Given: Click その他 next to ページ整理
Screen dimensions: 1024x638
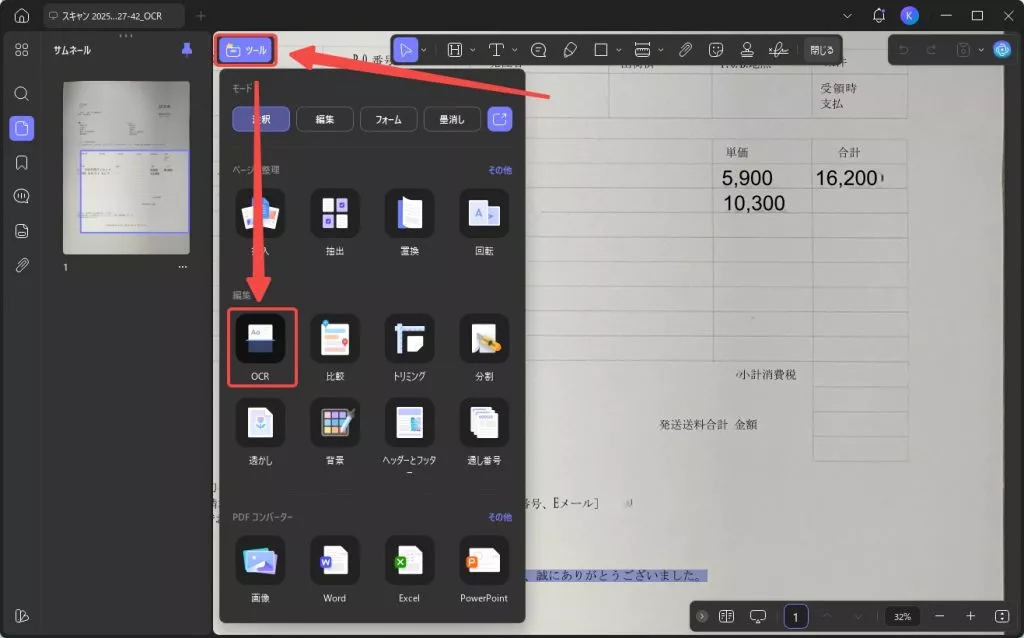Looking at the screenshot, I should click(x=501, y=170).
